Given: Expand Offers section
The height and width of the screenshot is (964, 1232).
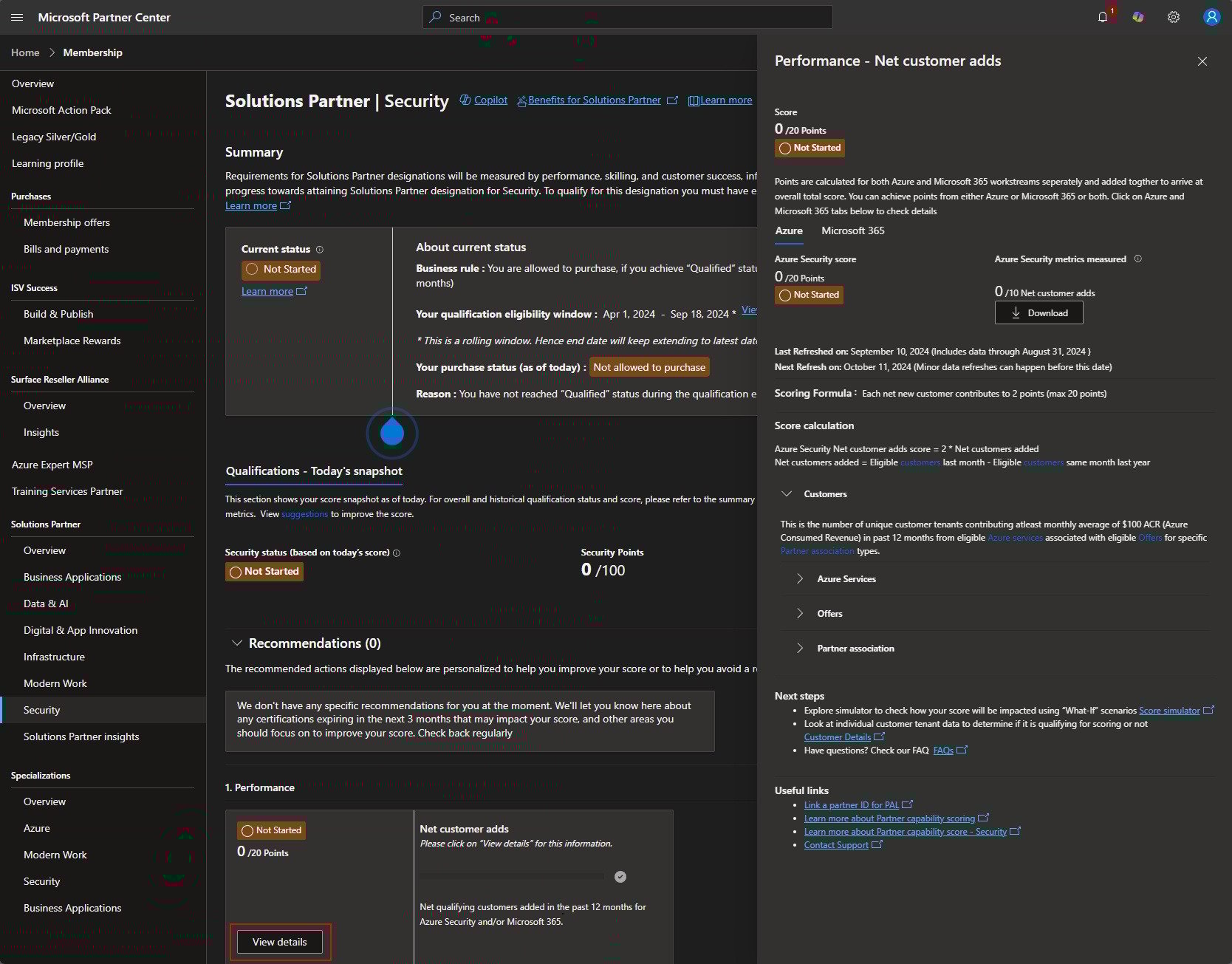Looking at the screenshot, I should (800, 613).
